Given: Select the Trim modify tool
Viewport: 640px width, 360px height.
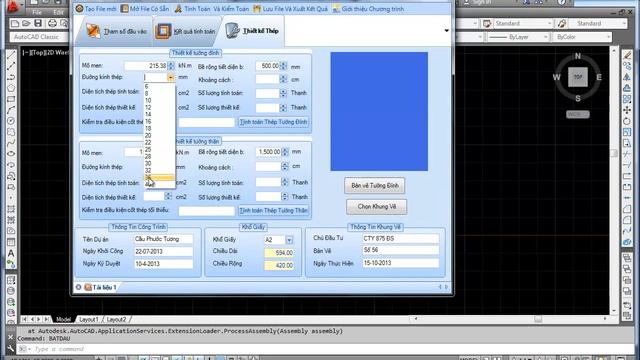Looking at the screenshot, I should (x=627, y=154).
